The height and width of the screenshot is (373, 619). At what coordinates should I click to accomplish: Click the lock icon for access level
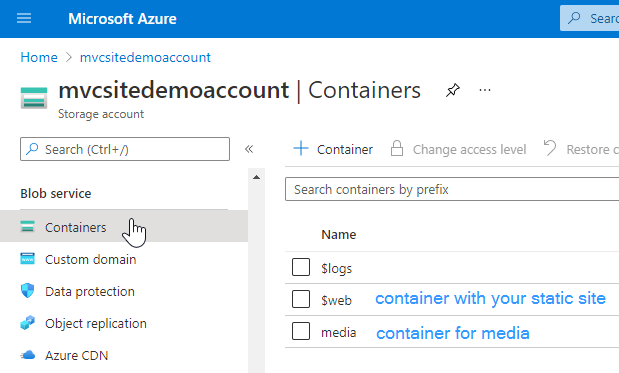point(397,148)
